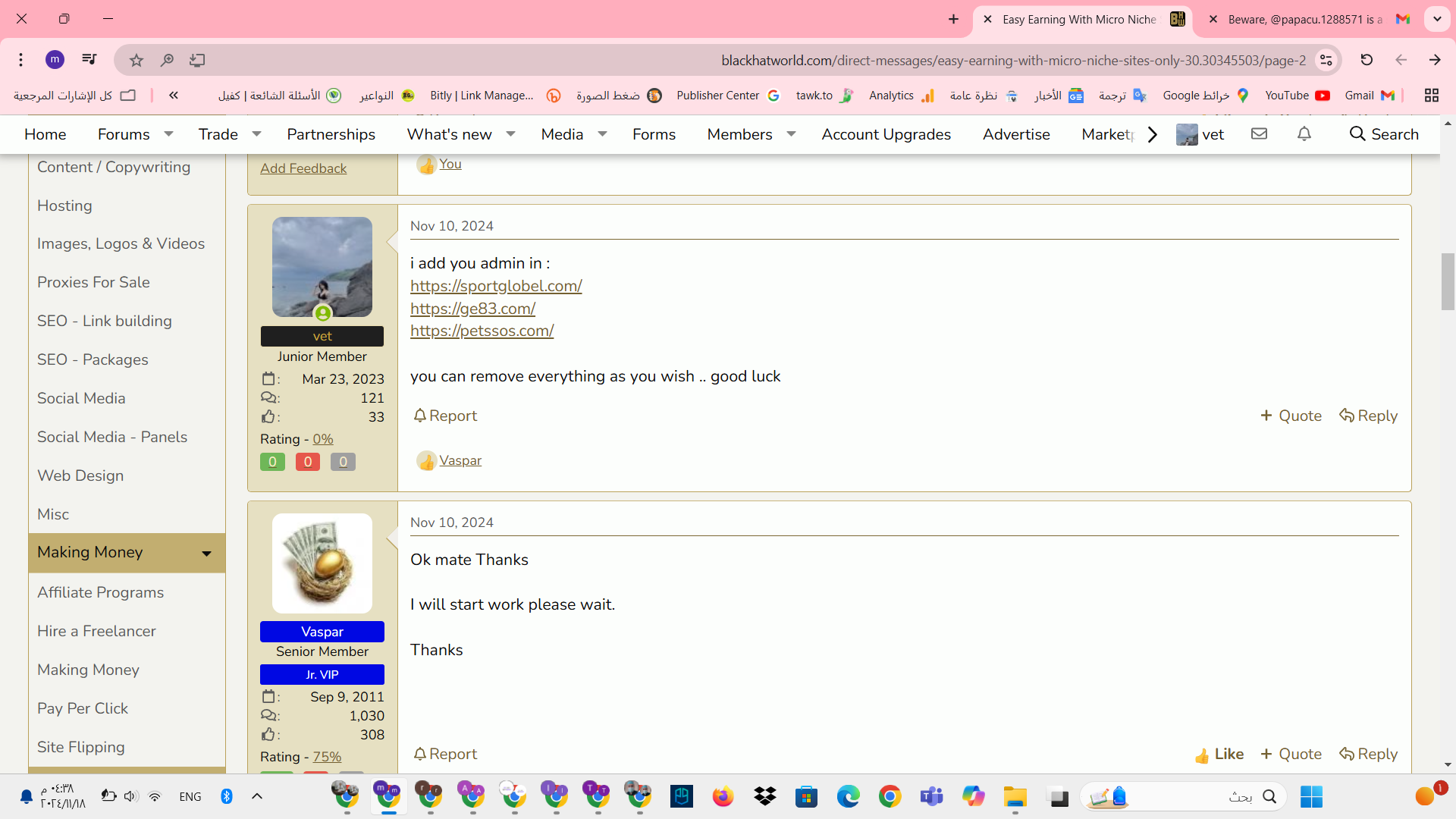Open Dropbox from the taskbar
The image size is (1456, 819).
[x=765, y=796]
